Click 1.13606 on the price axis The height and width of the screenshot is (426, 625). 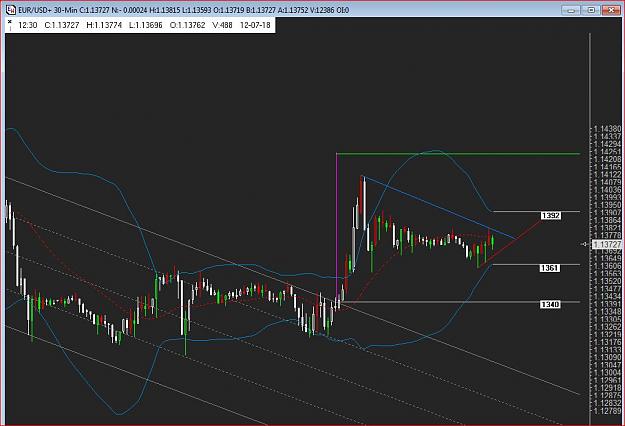(x=607, y=266)
